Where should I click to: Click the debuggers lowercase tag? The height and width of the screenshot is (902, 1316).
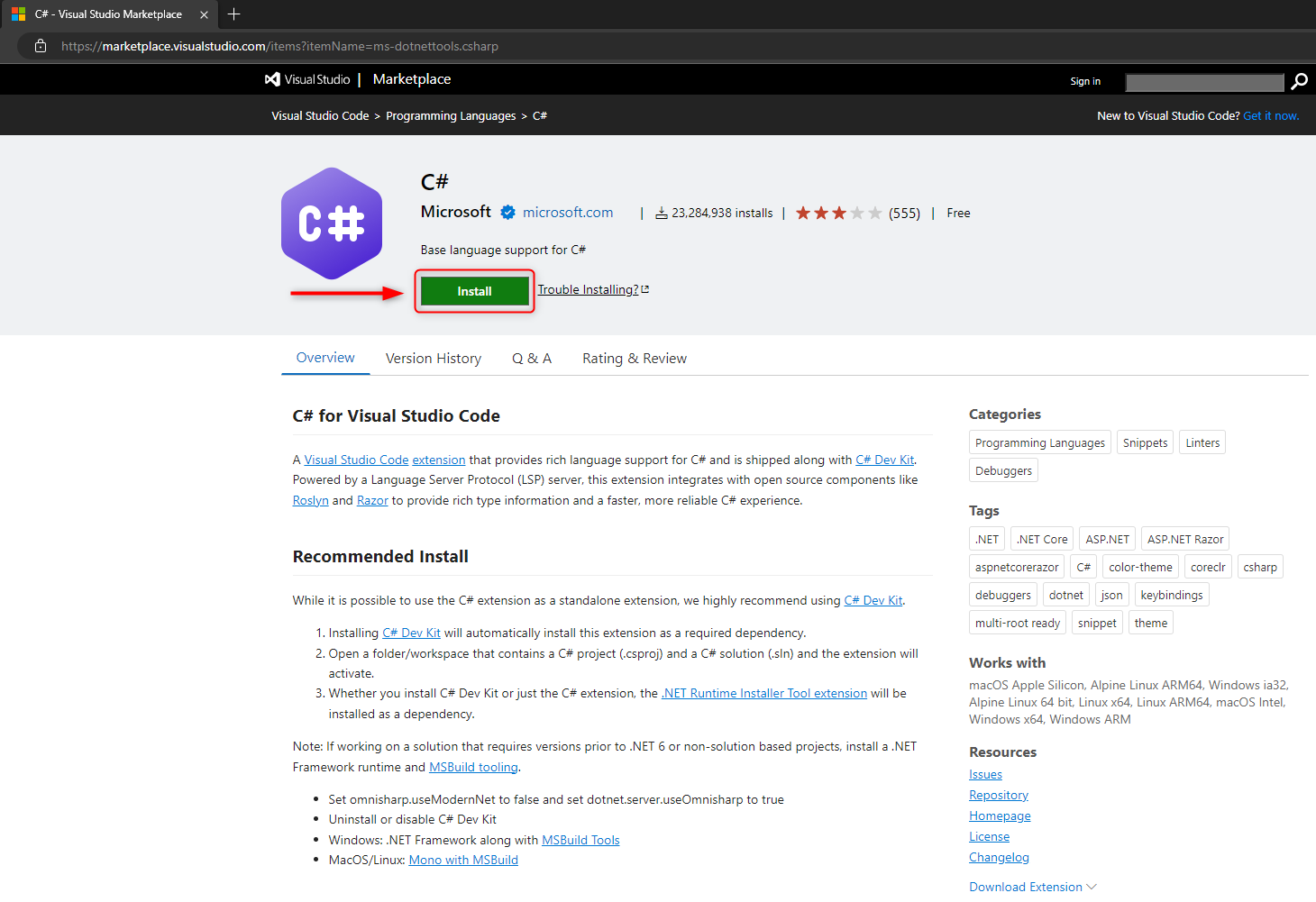pos(1003,595)
